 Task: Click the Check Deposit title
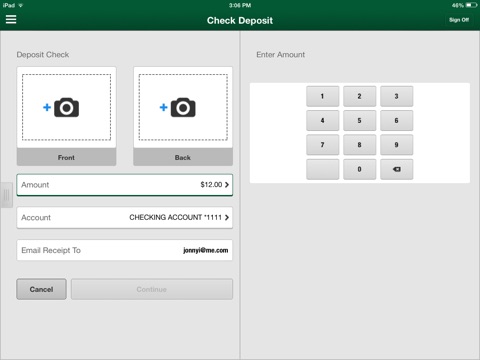coord(240,21)
